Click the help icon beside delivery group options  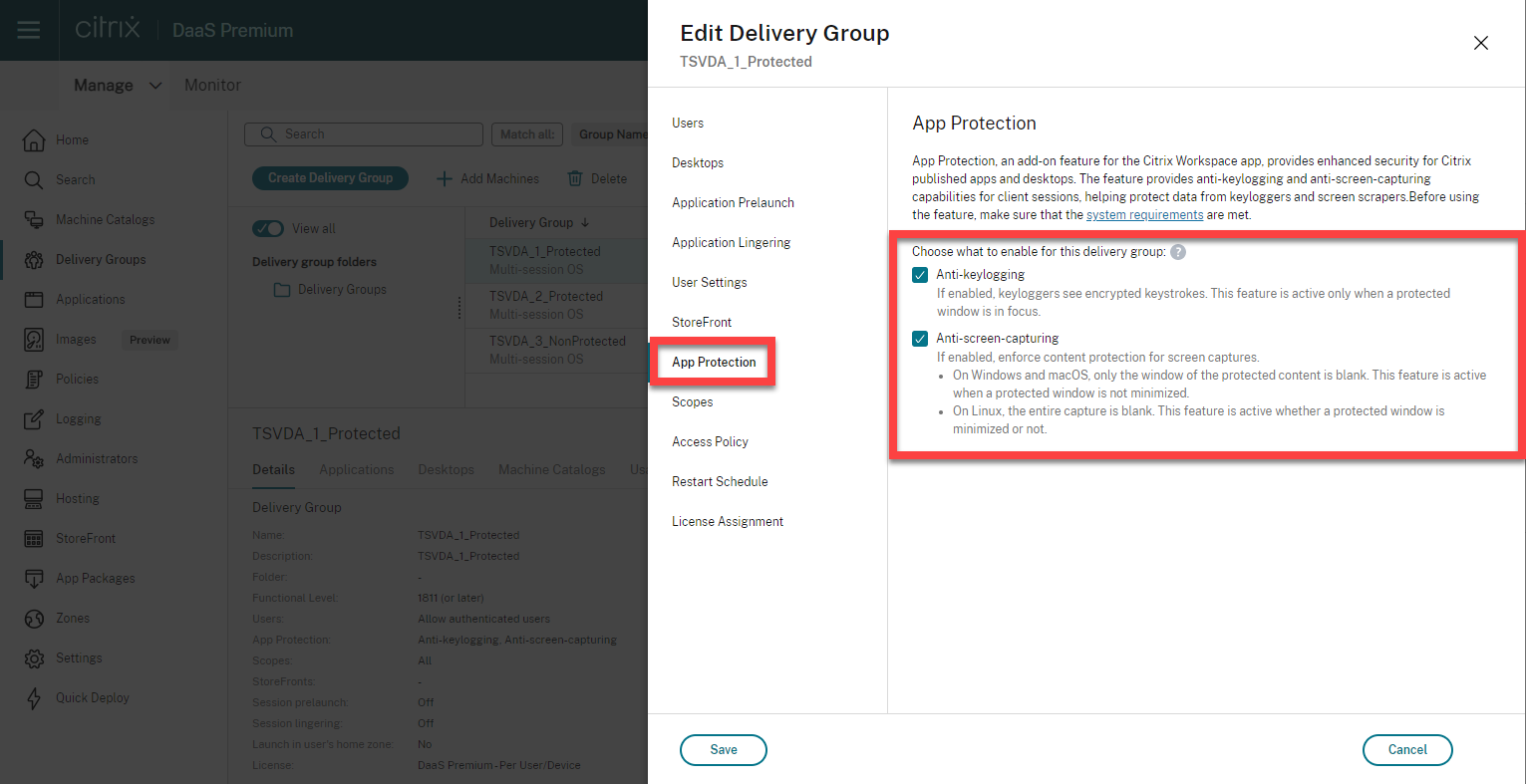point(1178,252)
